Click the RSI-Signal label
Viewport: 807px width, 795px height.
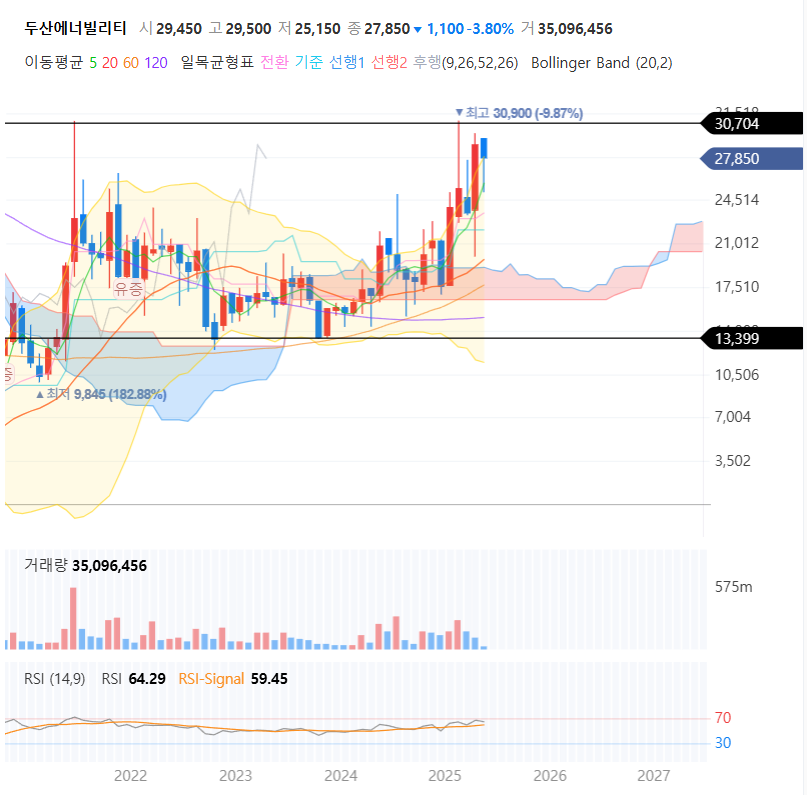pos(211,679)
